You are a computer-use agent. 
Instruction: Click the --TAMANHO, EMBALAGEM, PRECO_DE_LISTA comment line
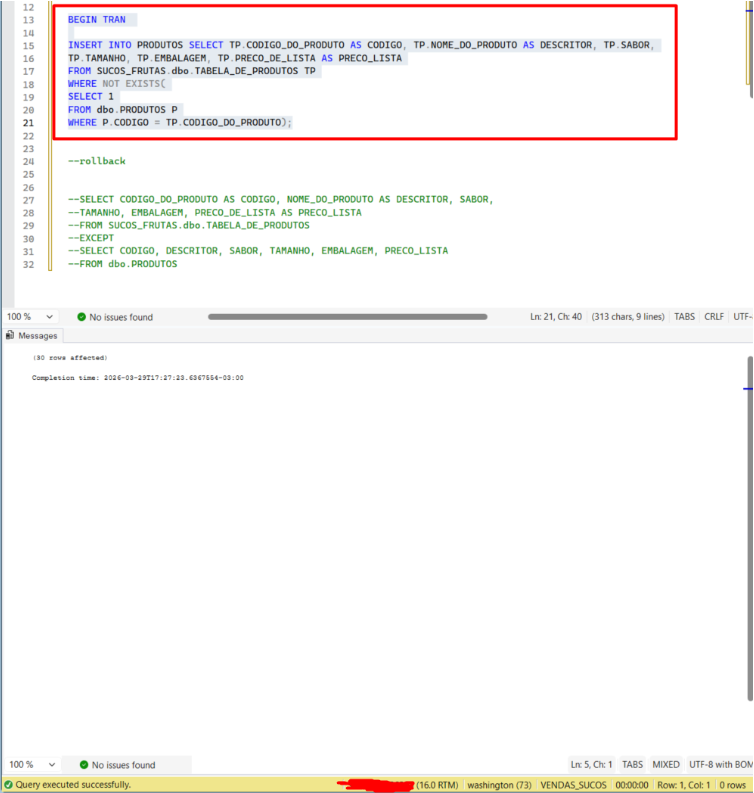[x=214, y=212]
